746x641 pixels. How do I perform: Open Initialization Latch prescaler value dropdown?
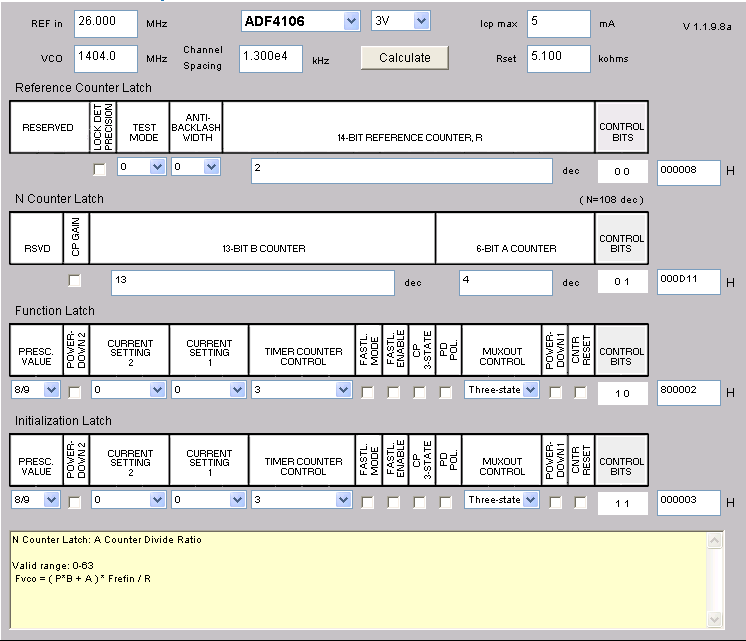coord(35,500)
